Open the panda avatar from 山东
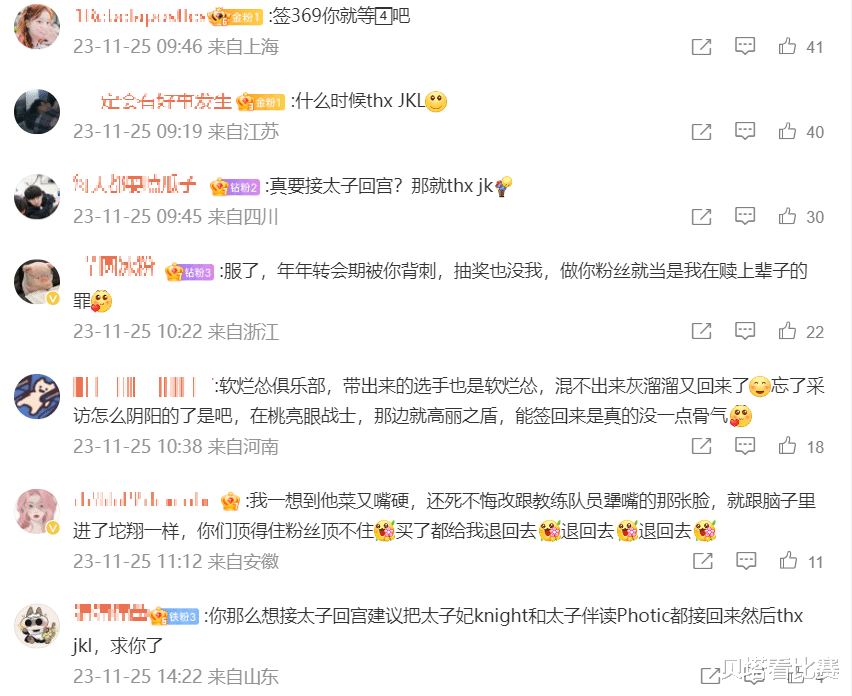Image resolution: width=852 pixels, height=696 pixels. coord(36,626)
